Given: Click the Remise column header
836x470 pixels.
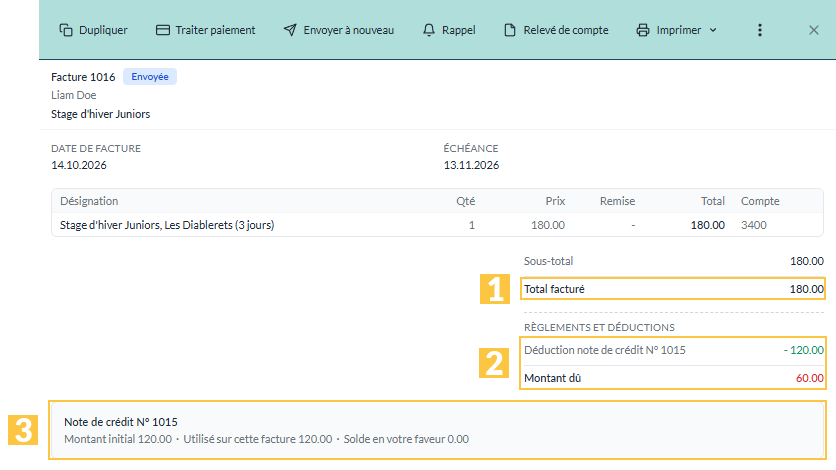Looking at the screenshot, I should tap(617, 201).
